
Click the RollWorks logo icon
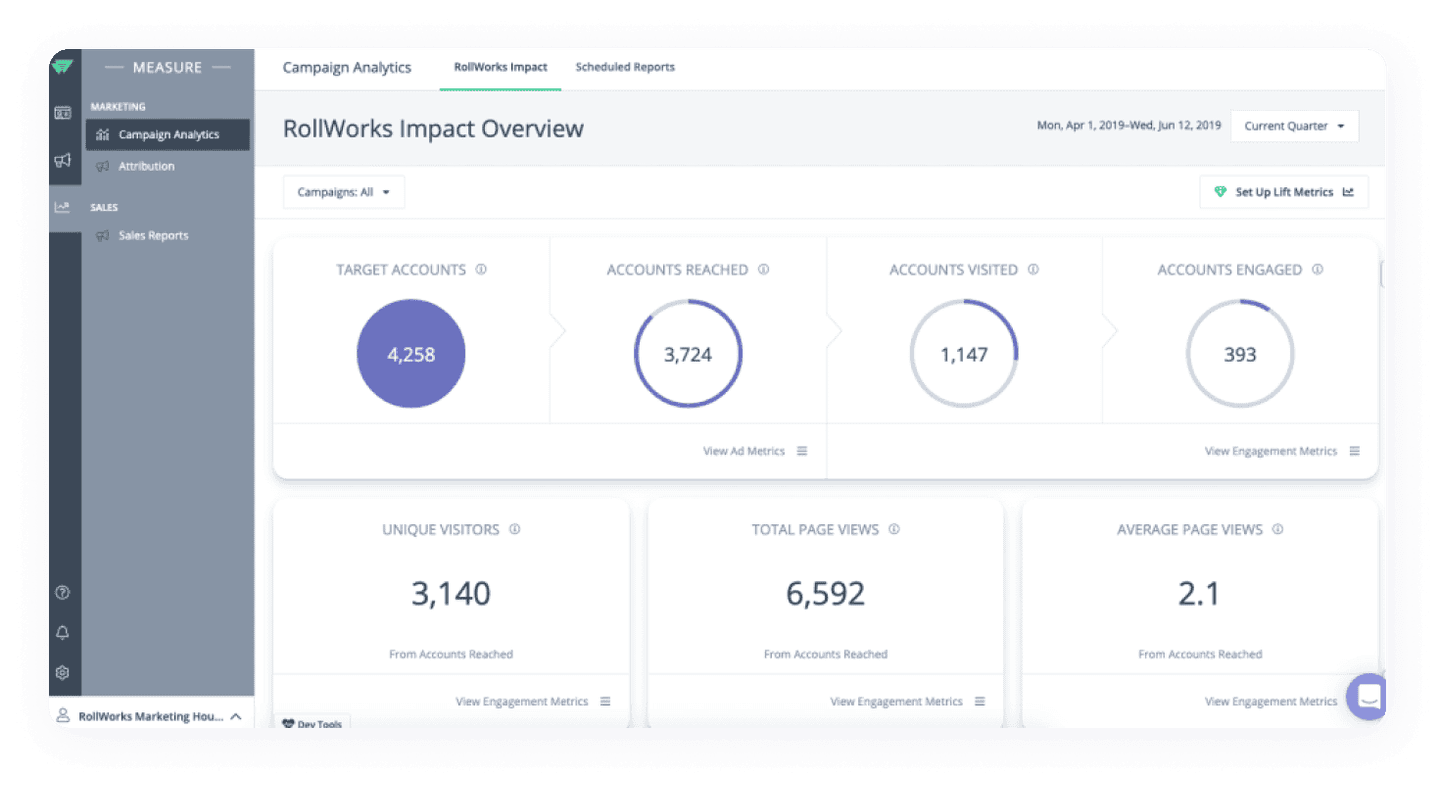point(63,67)
